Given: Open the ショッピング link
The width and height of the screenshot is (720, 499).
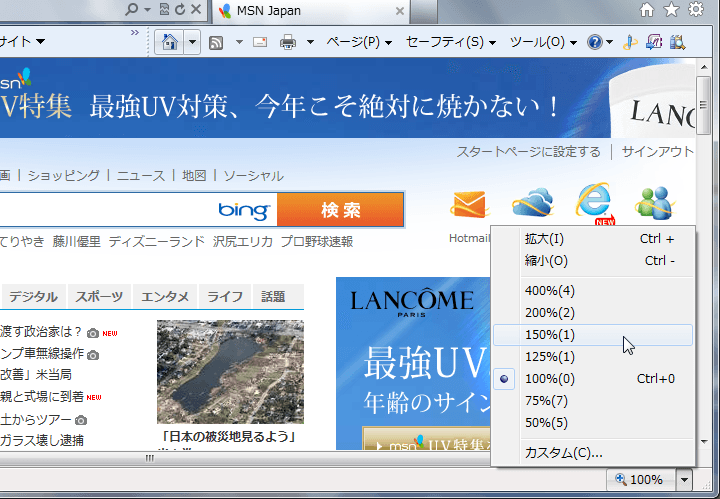Looking at the screenshot, I should (x=63, y=176).
